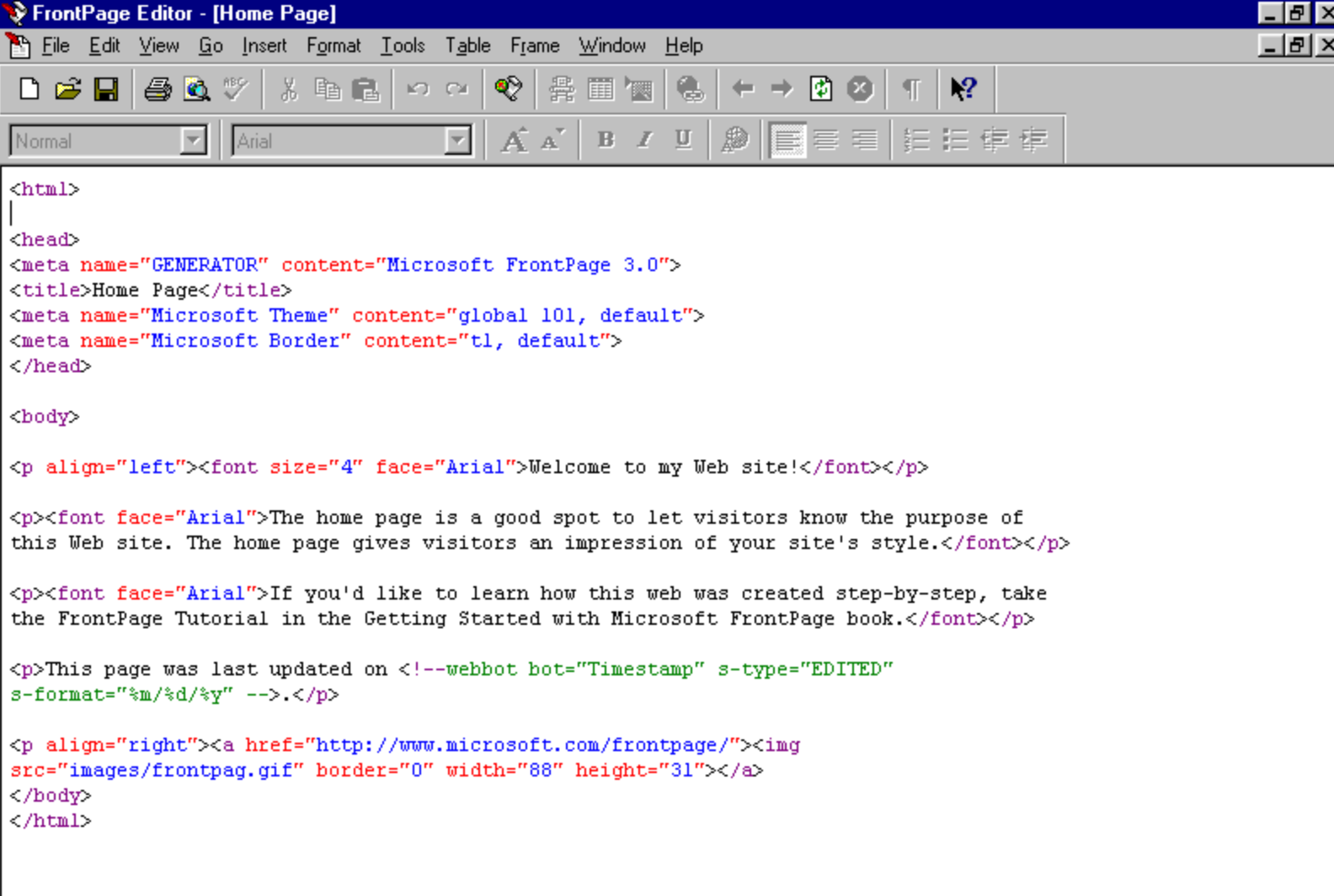Open the Help menu
The height and width of the screenshot is (896, 1334).
[x=684, y=45]
